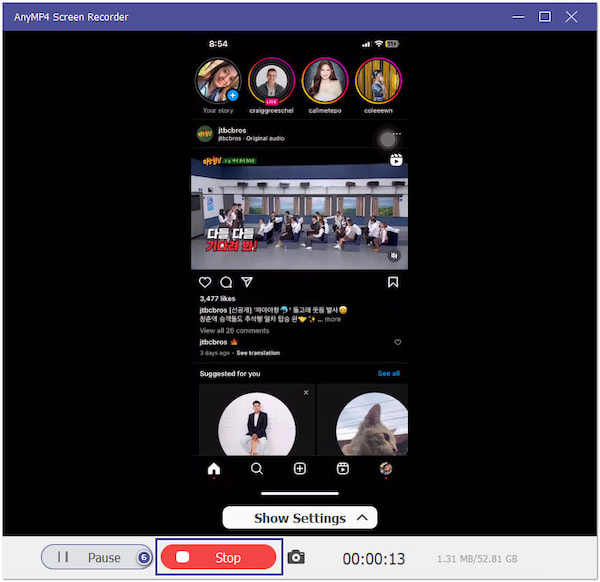Open See all suggested accounts
This screenshot has width=600, height=582.
pos(389,373)
